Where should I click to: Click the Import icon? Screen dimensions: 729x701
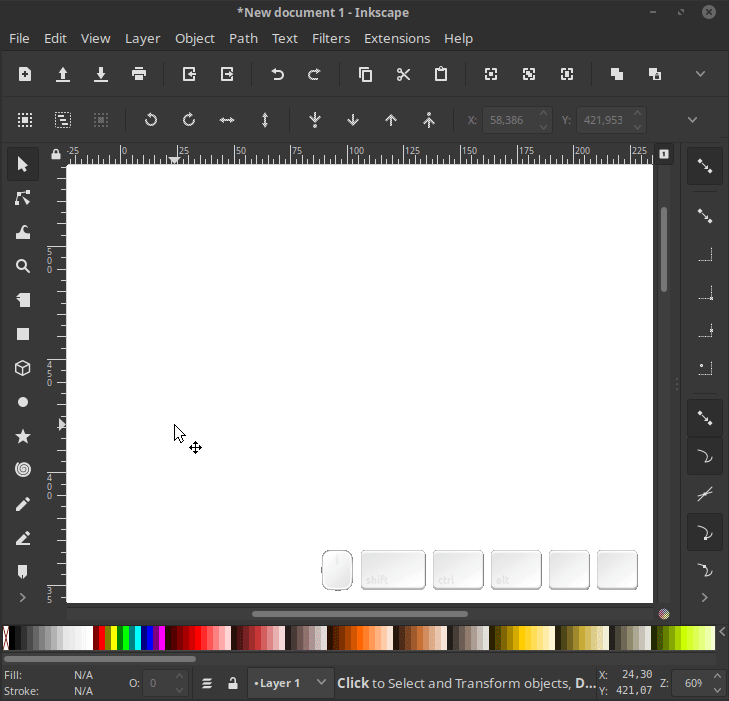(189, 74)
